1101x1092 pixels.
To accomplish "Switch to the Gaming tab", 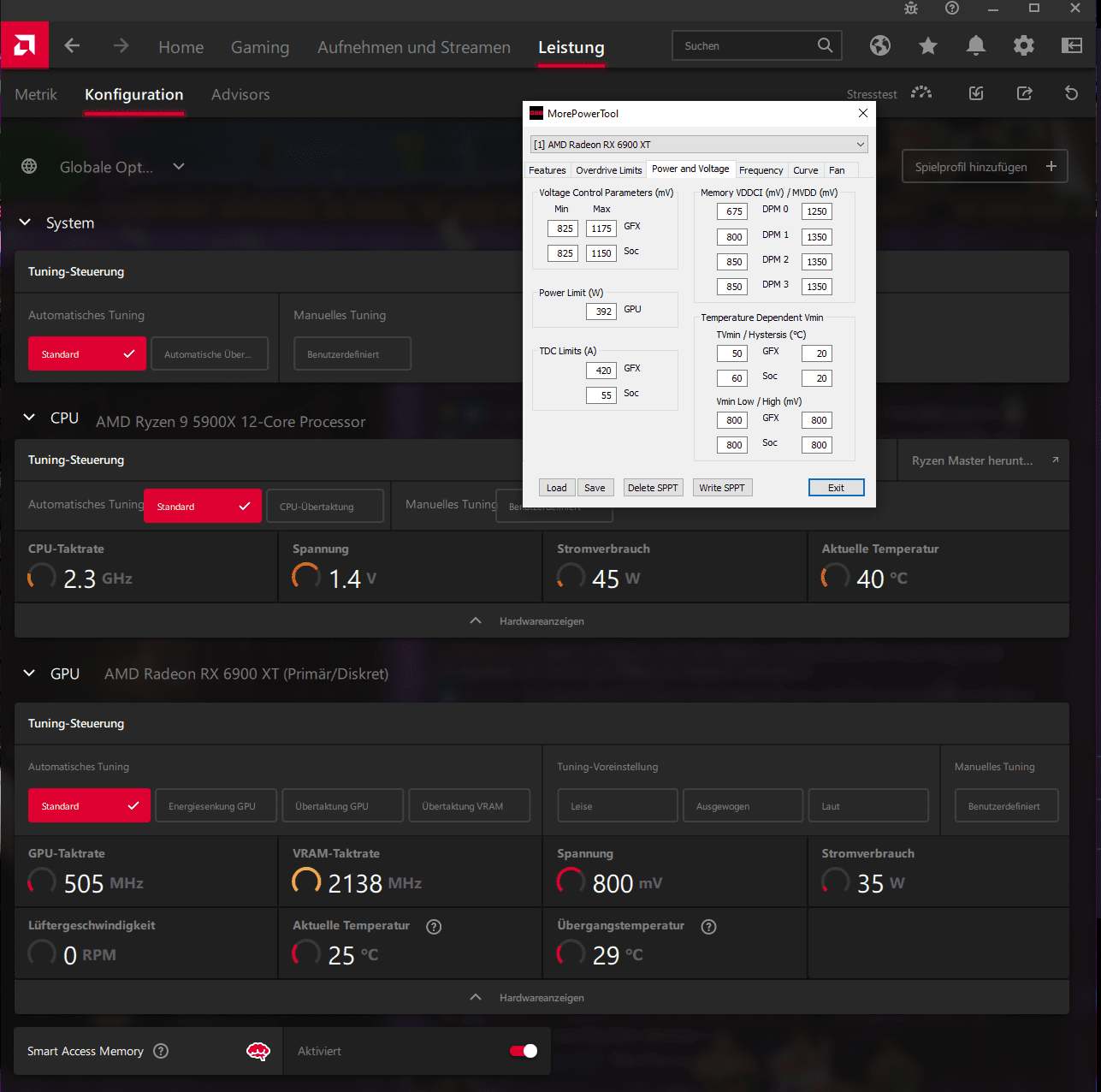I will 260,47.
